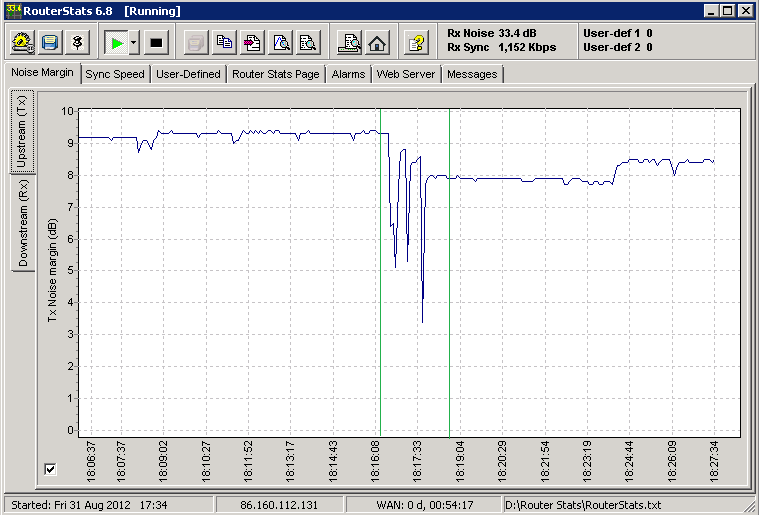The height and width of the screenshot is (515, 759).
Task: Expand the dropdown arrow beside the play button
Action: (x=134, y=43)
